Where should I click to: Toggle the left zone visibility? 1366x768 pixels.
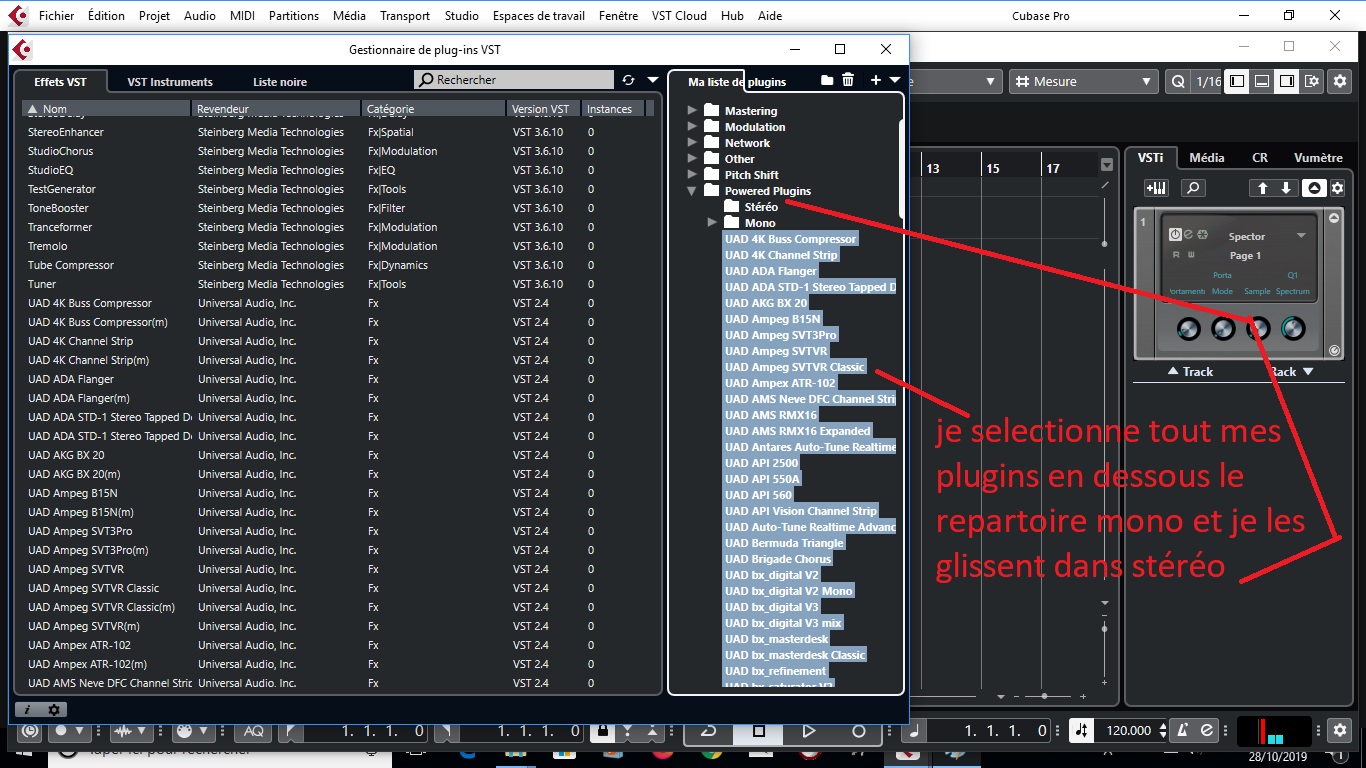pos(1237,82)
